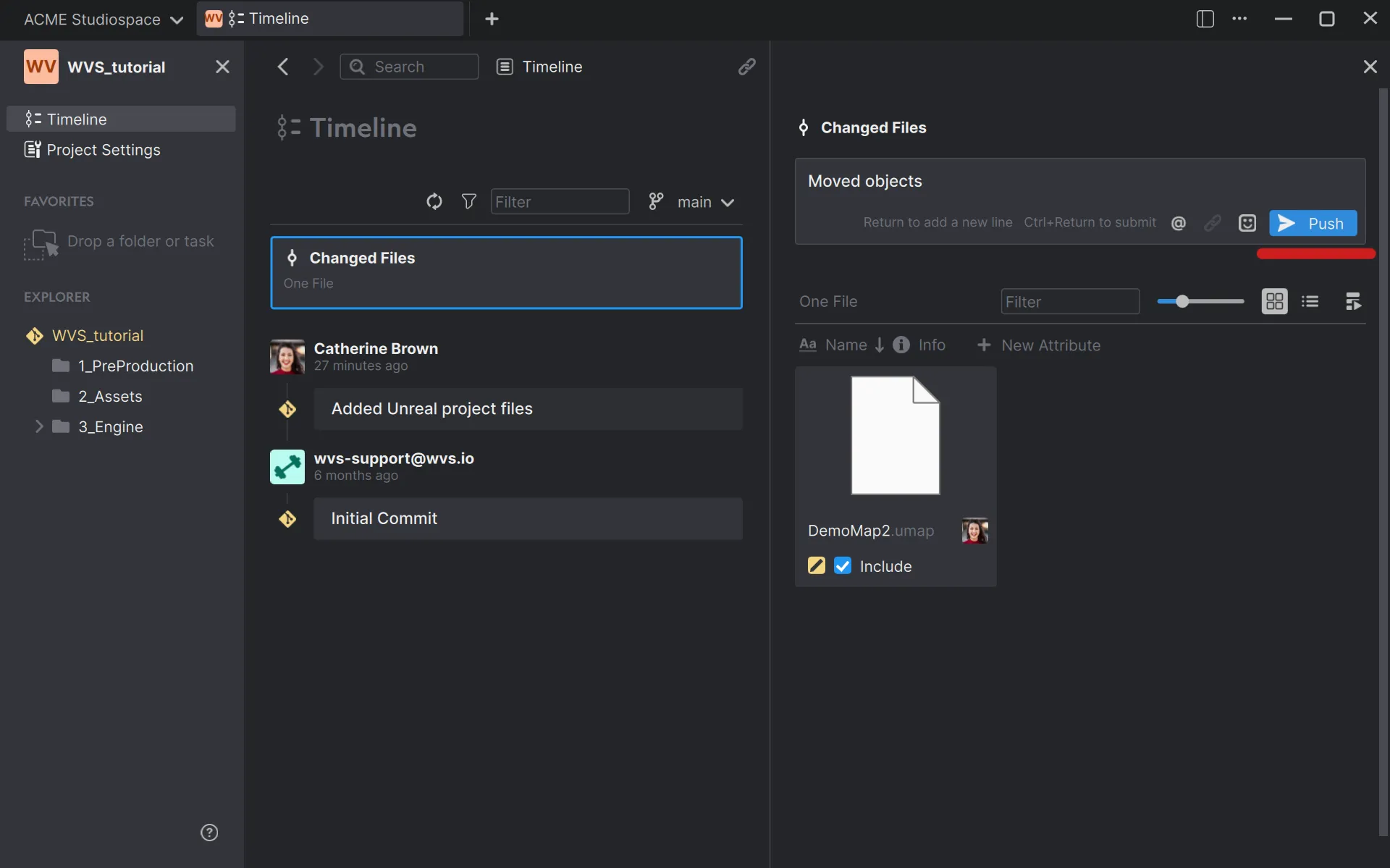Open the Added Unreal project files commit

(x=527, y=409)
